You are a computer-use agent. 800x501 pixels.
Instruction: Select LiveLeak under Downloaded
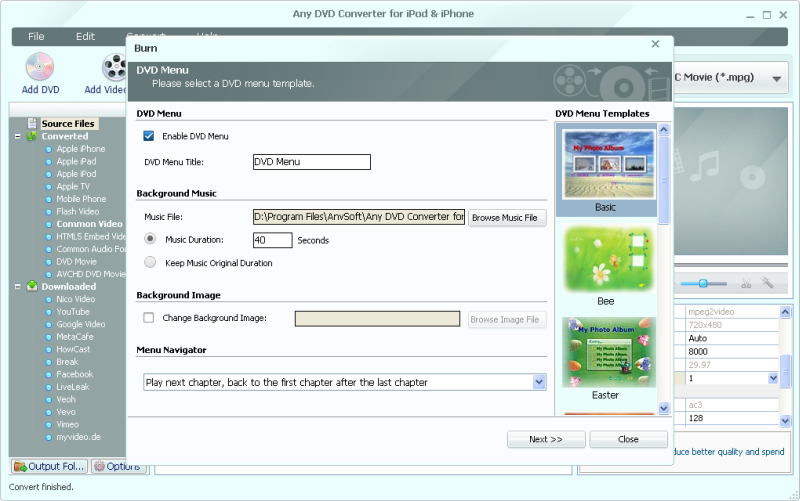tap(72, 387)
